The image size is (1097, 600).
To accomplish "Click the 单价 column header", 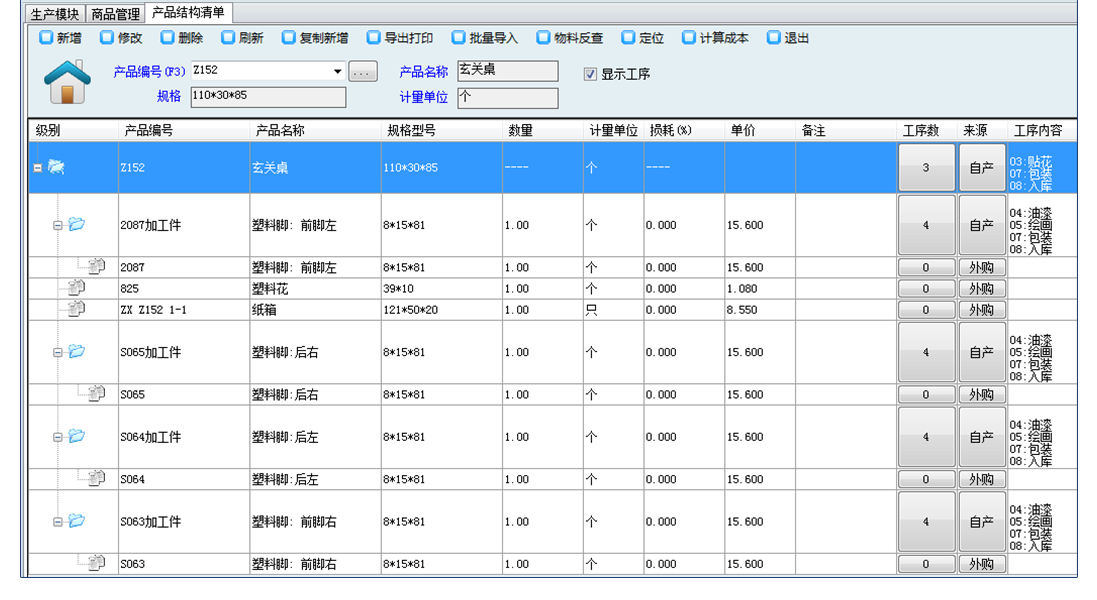I will (x=743, y=131).
